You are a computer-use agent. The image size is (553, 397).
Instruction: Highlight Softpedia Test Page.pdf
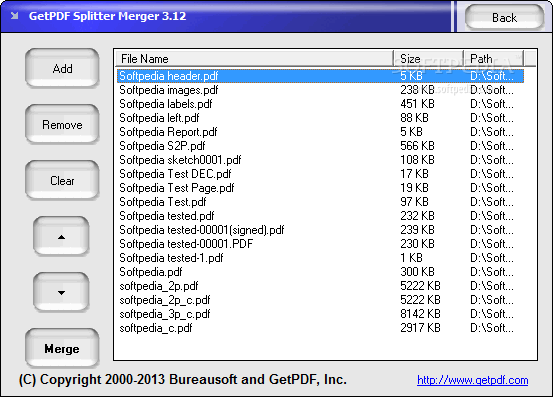coord(320,188)
